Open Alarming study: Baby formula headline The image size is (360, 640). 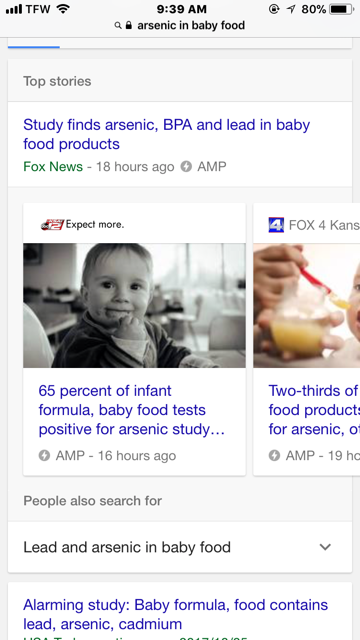pyautogui.click(x=176, y=614)
